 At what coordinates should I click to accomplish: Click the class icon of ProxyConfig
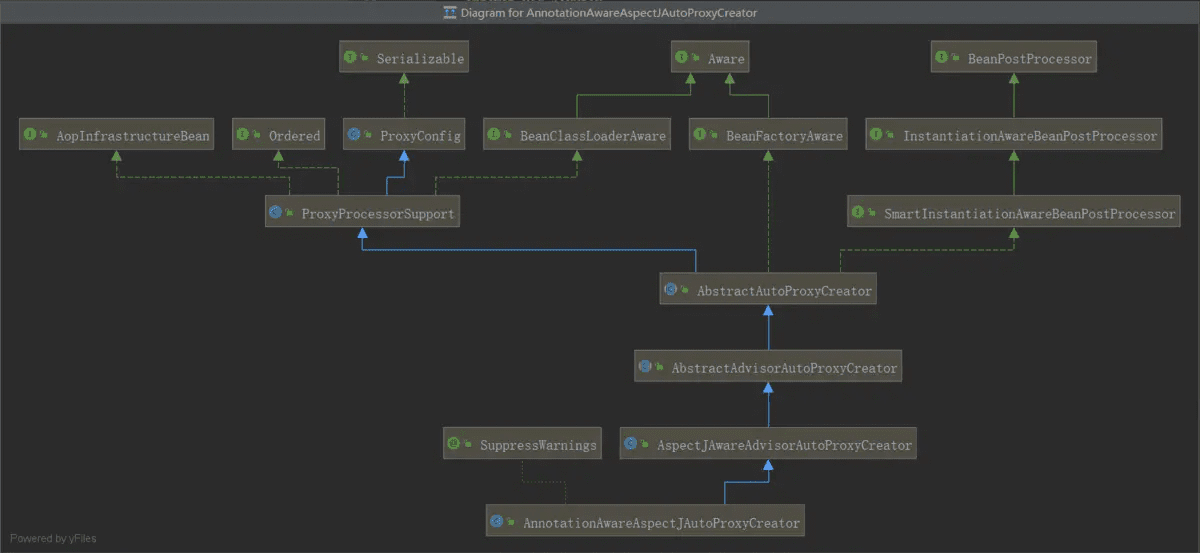(x=355, y=135)
